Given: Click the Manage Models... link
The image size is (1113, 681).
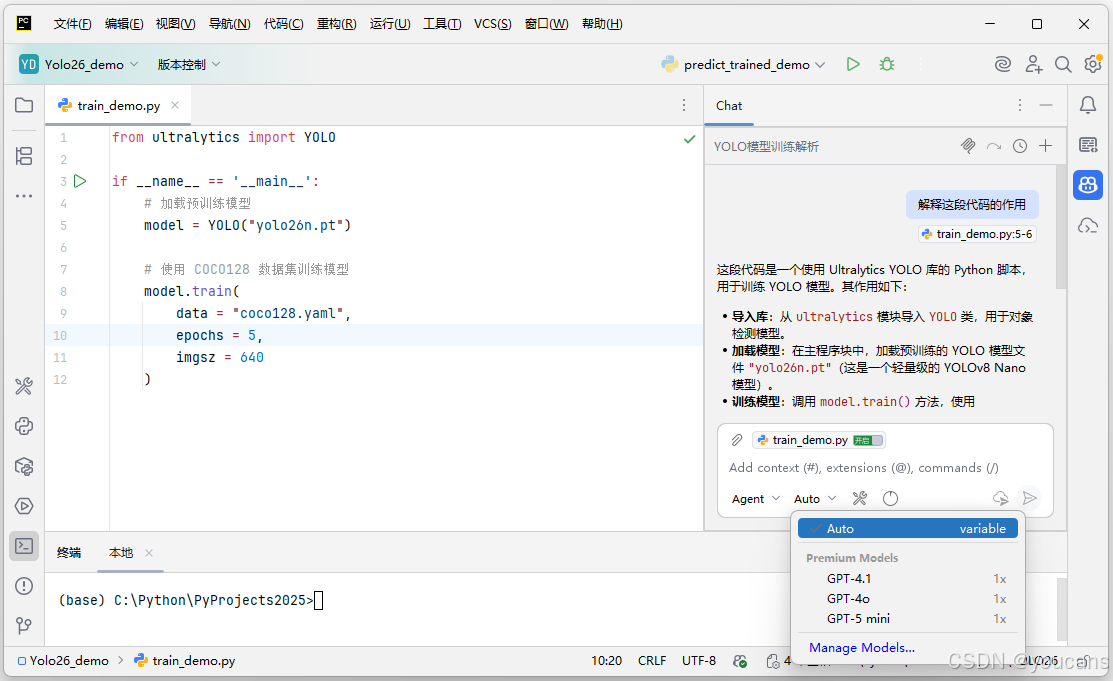Looking at the screenshot, I should 862,648.
